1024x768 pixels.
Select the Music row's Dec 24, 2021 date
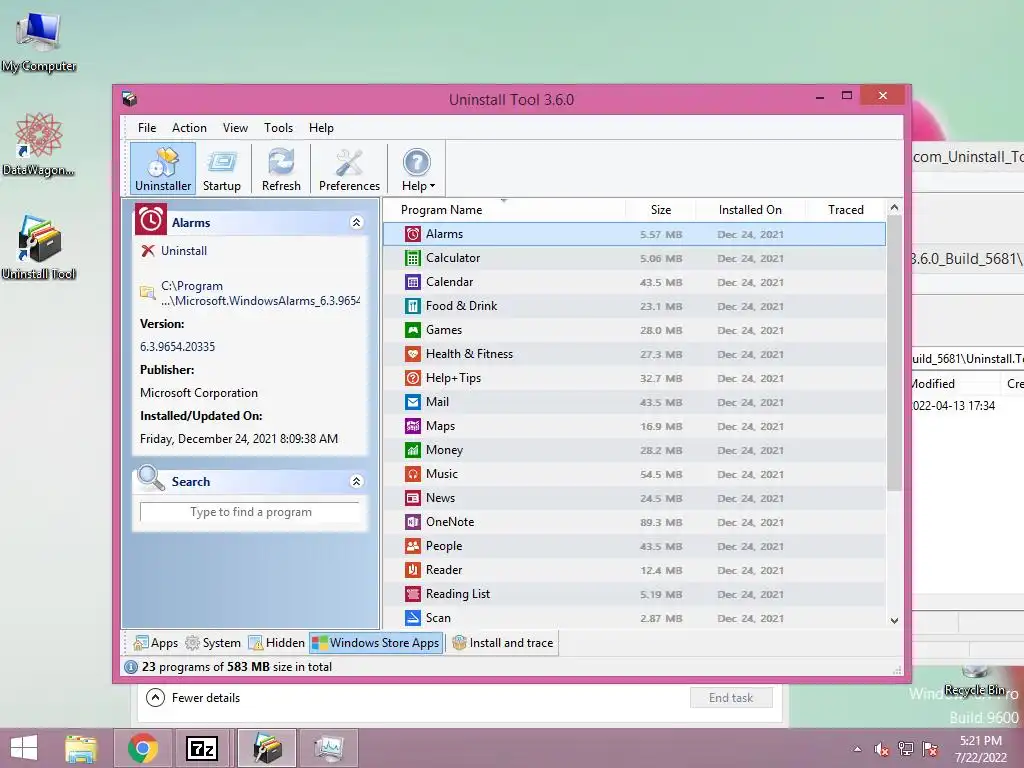tap(750, 475)
